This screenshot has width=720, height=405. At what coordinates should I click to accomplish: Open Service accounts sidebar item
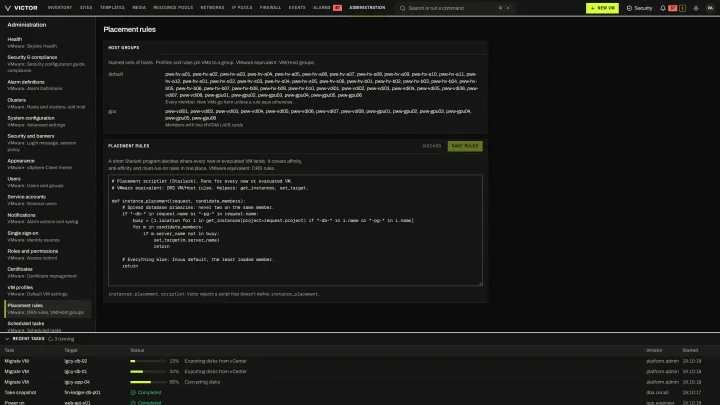click(47, 200)
